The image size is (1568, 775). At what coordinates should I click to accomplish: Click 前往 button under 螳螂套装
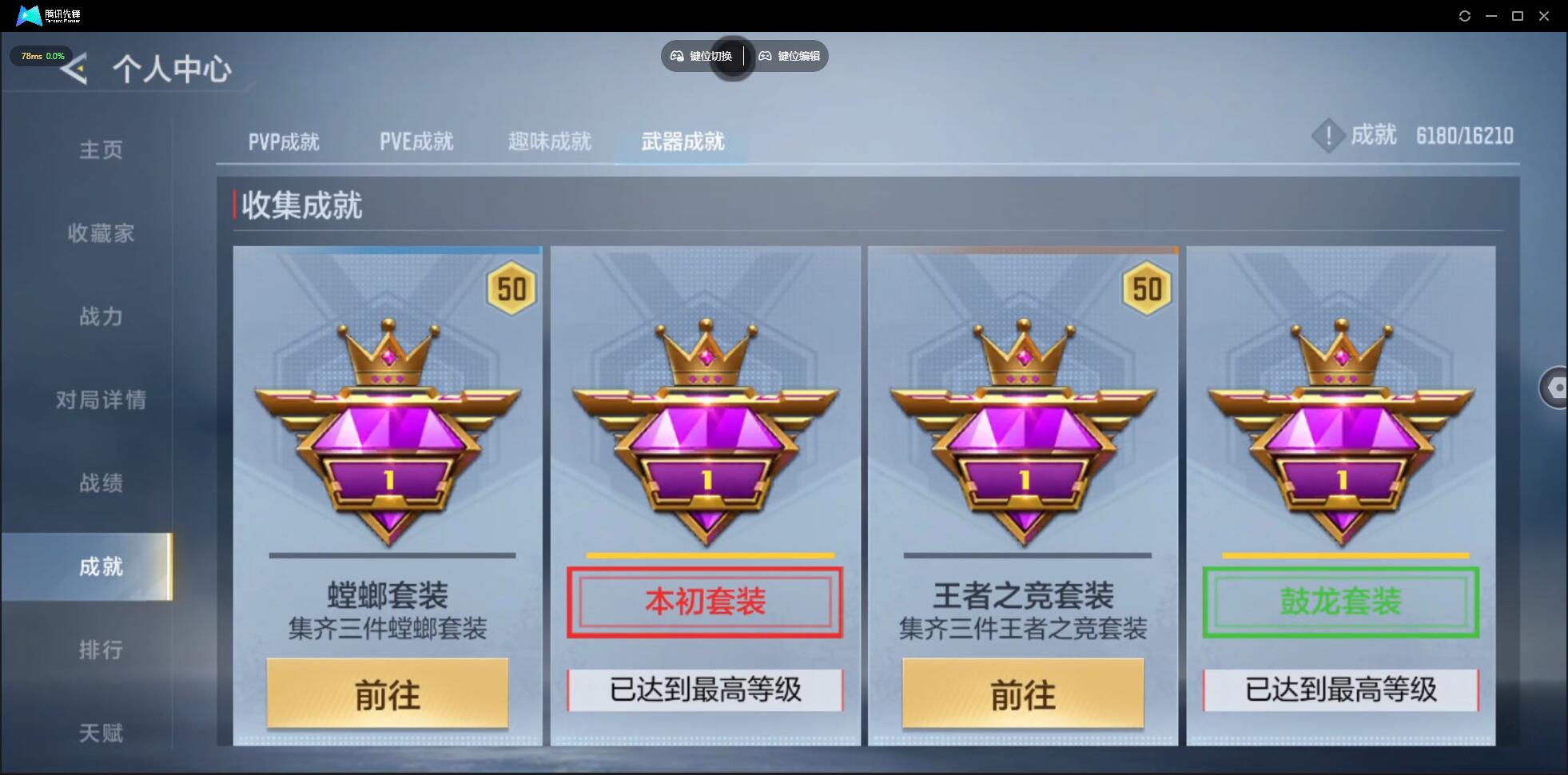(388, 694)
